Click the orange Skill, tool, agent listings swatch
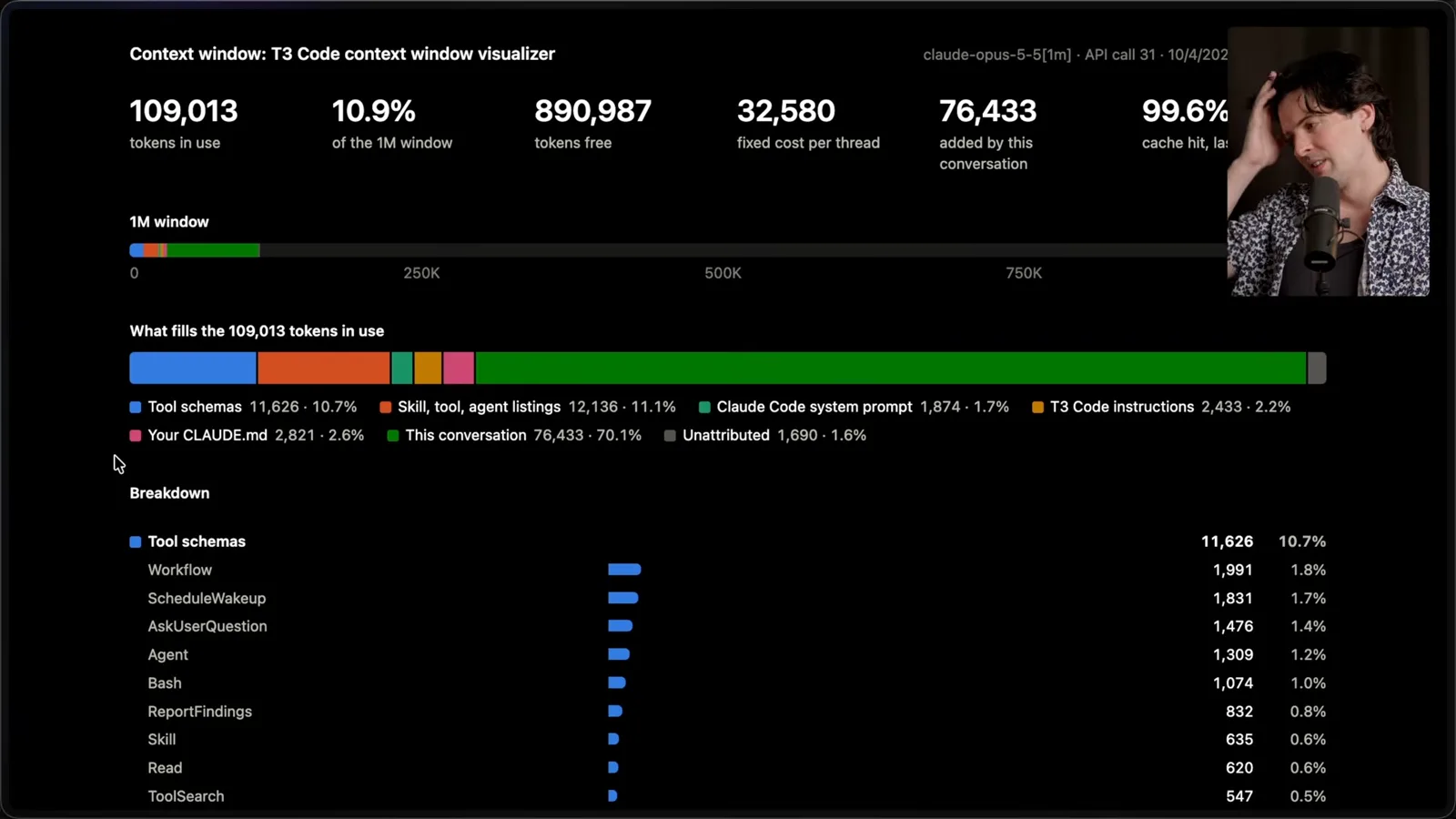 [386, 408]
